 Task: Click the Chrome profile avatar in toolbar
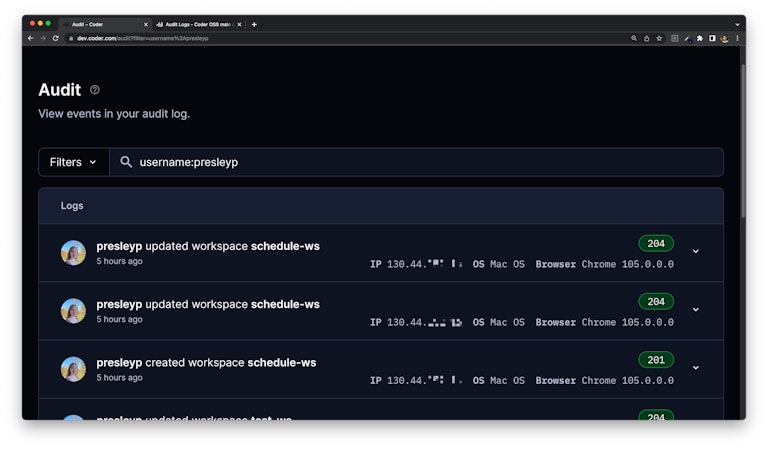click(724, 38)
